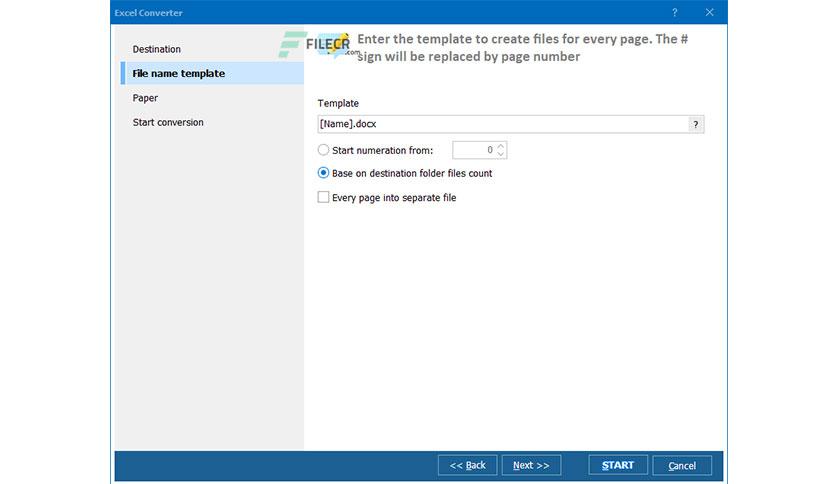Close the Excel Converter window
The height and width of the screenshot is (484, 836).
[710, 12]
